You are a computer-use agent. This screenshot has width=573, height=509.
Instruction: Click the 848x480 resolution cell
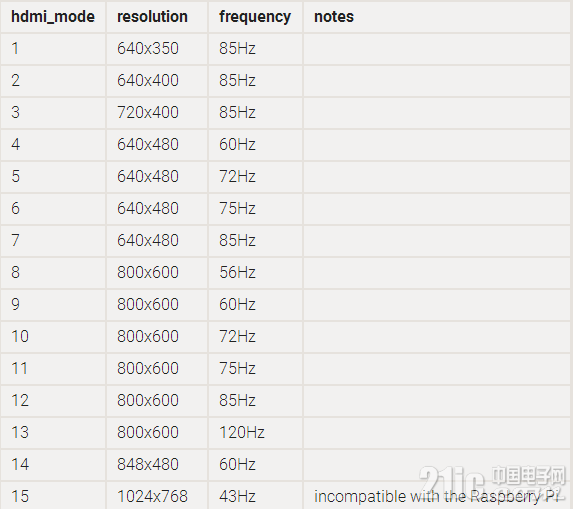coord(157,465)
